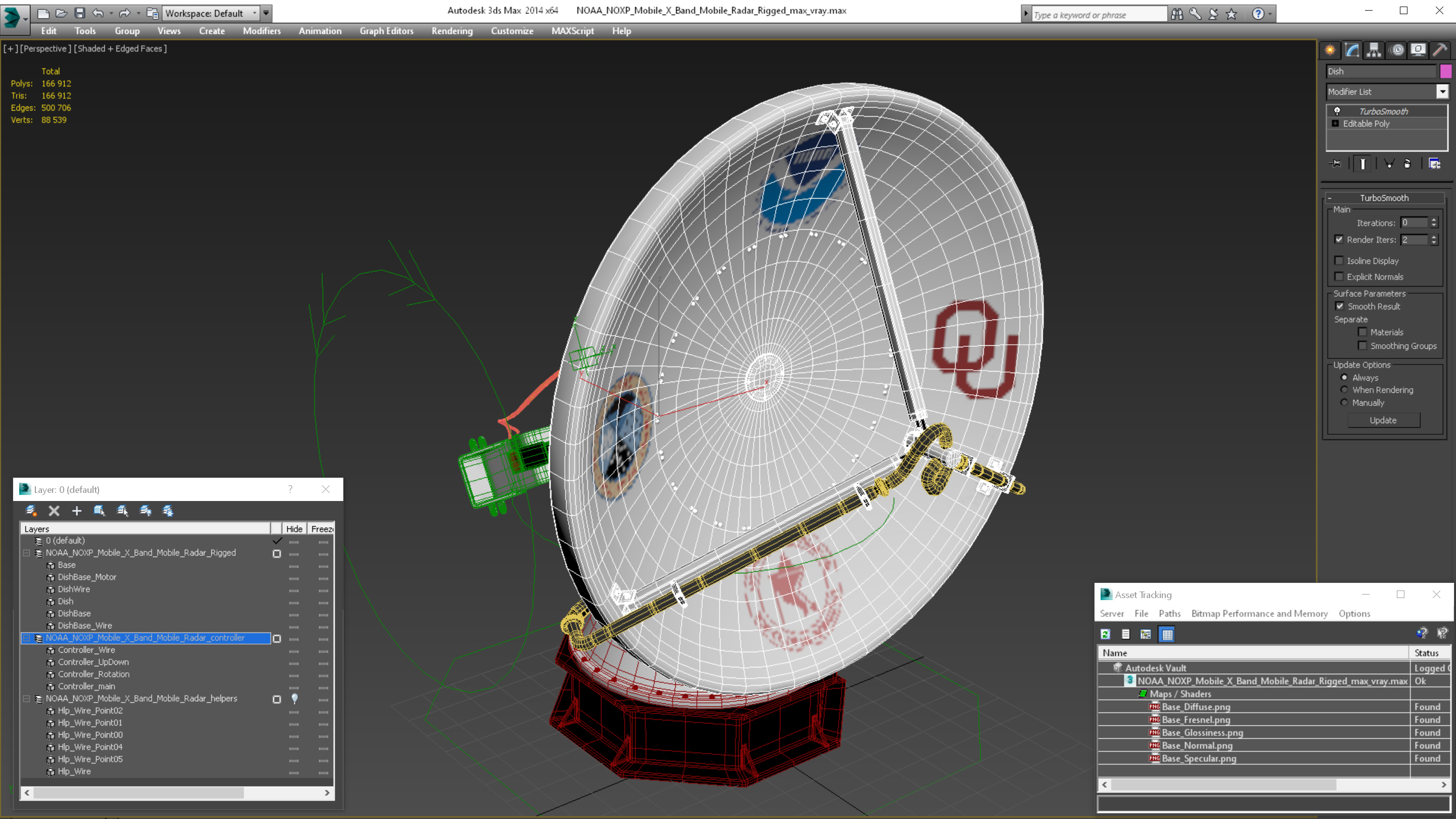This screenshot has width=1456, height=819.
Task: Collapse the Radar_helpers layer tree
Action: 27,699
